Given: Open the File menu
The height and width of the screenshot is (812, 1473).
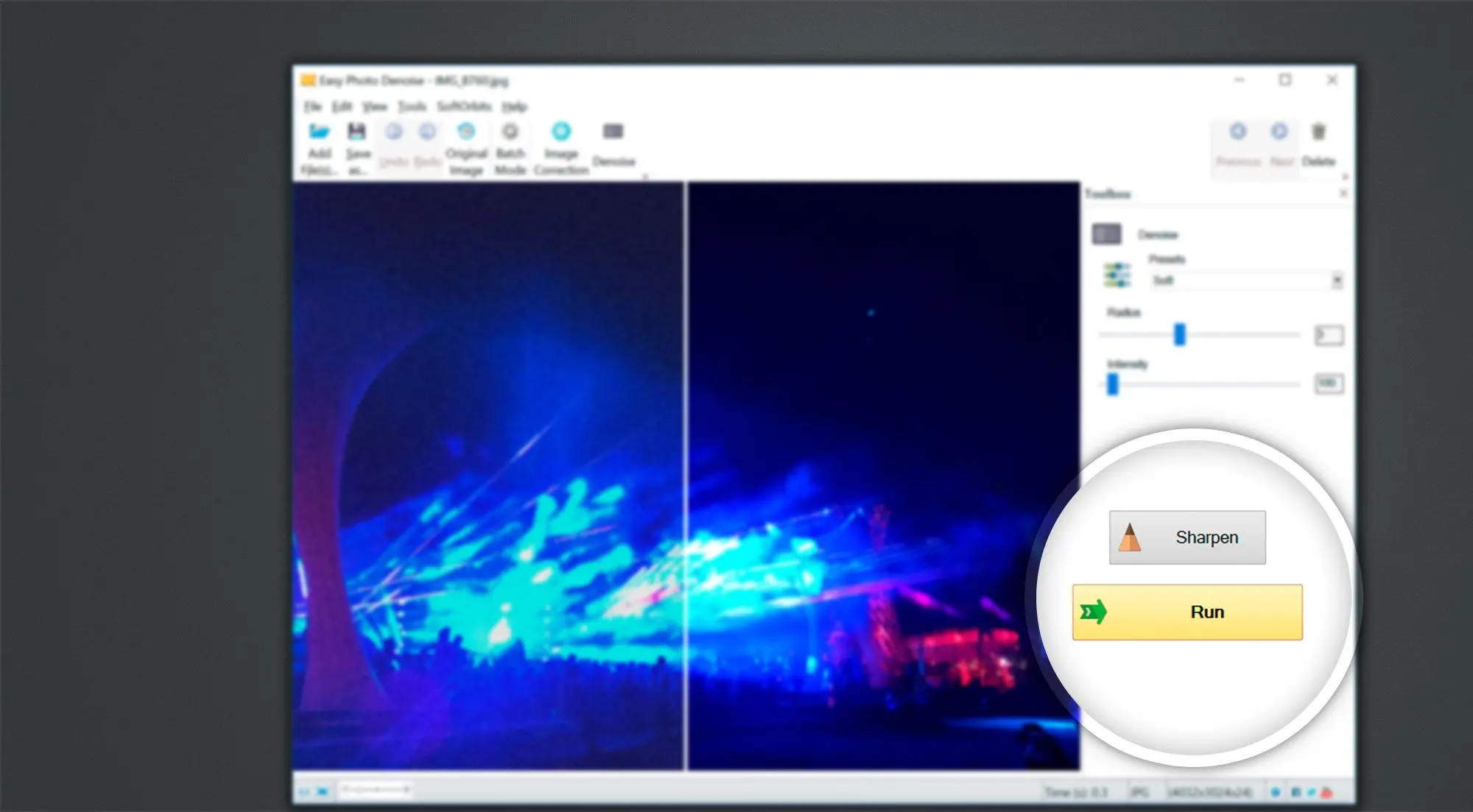Looking at the screenshot, I should coord(313,107).
